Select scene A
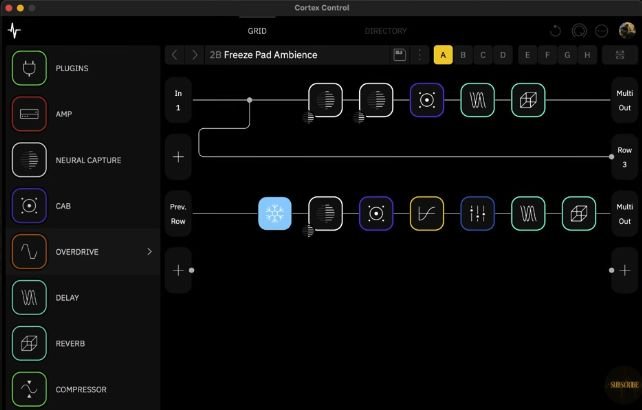 tap(443, 55)
